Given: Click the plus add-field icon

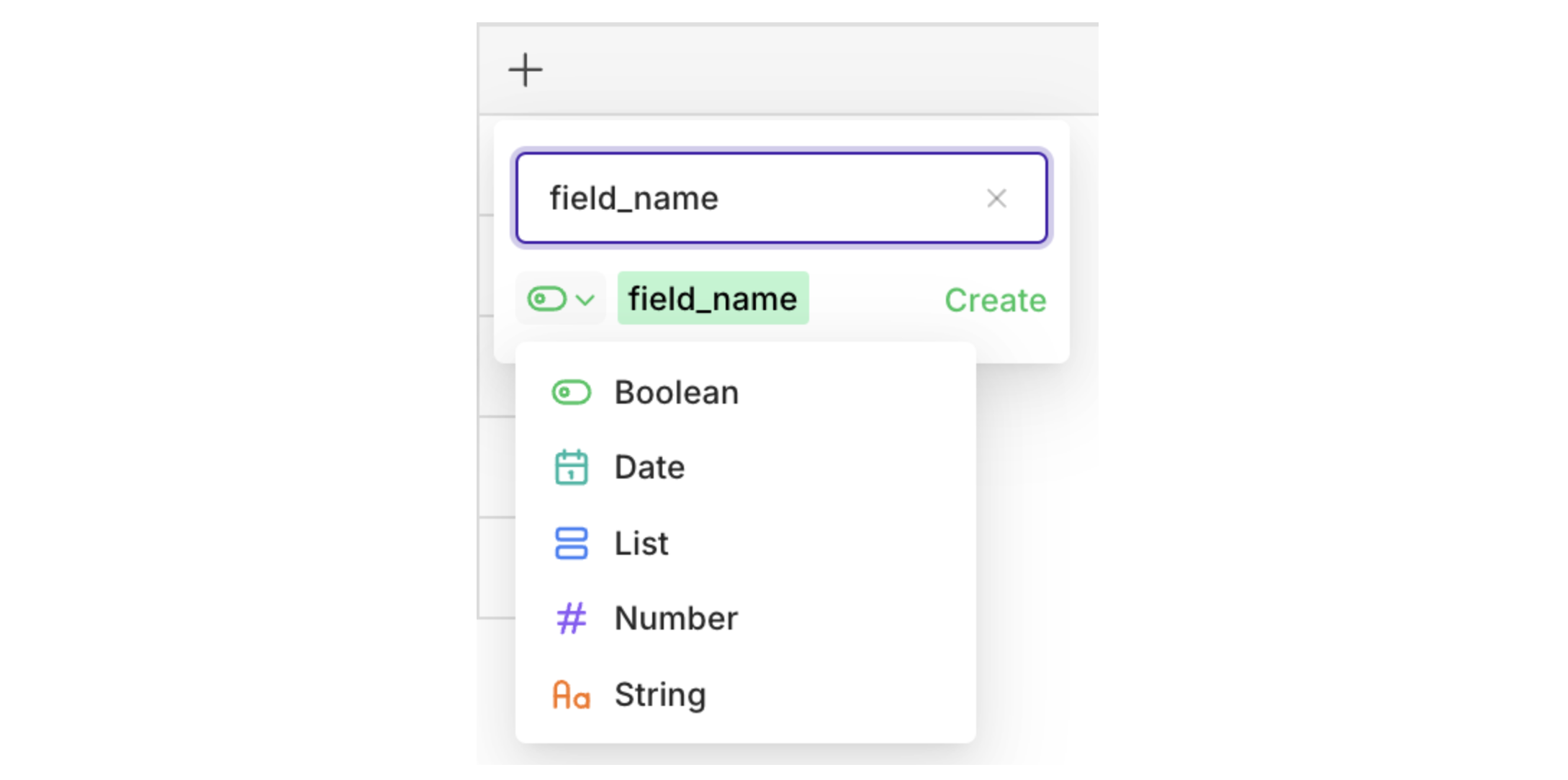Looking at the screenshot, I should coord(525,70).
